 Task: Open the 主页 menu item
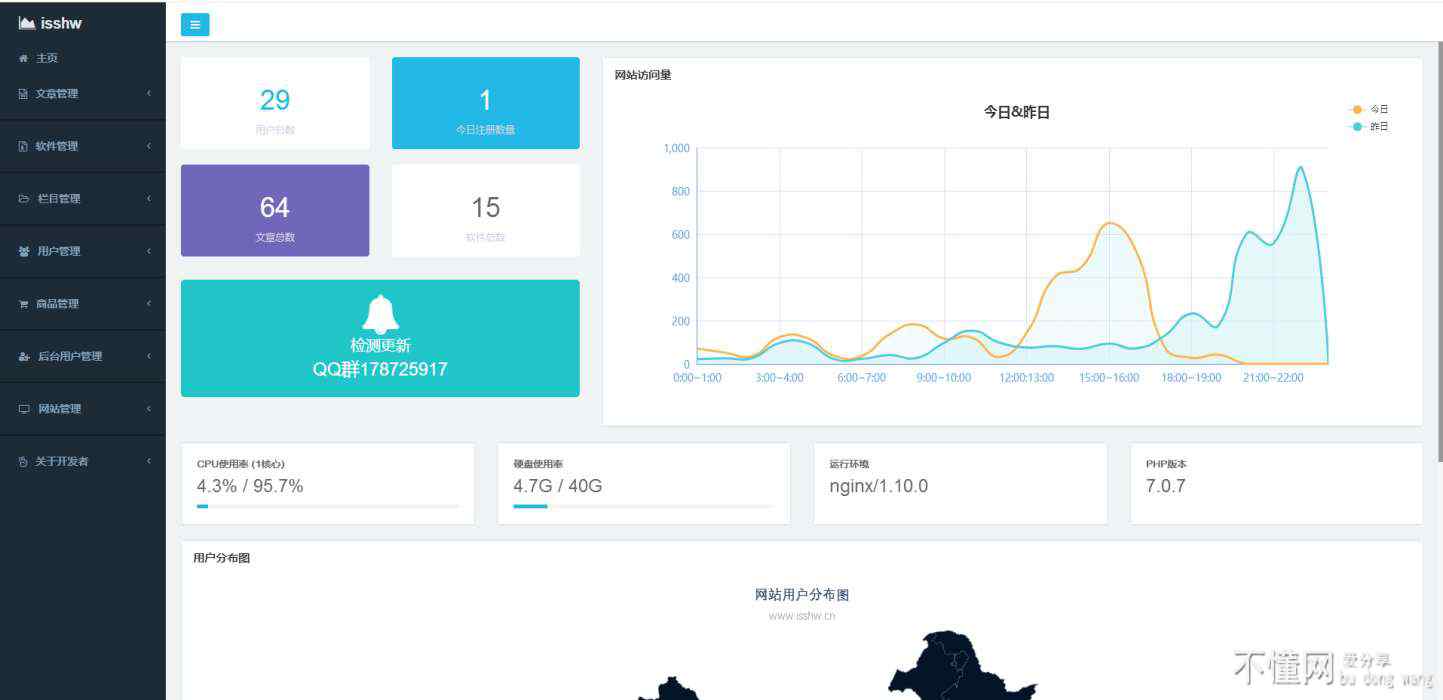coord(47,59)
